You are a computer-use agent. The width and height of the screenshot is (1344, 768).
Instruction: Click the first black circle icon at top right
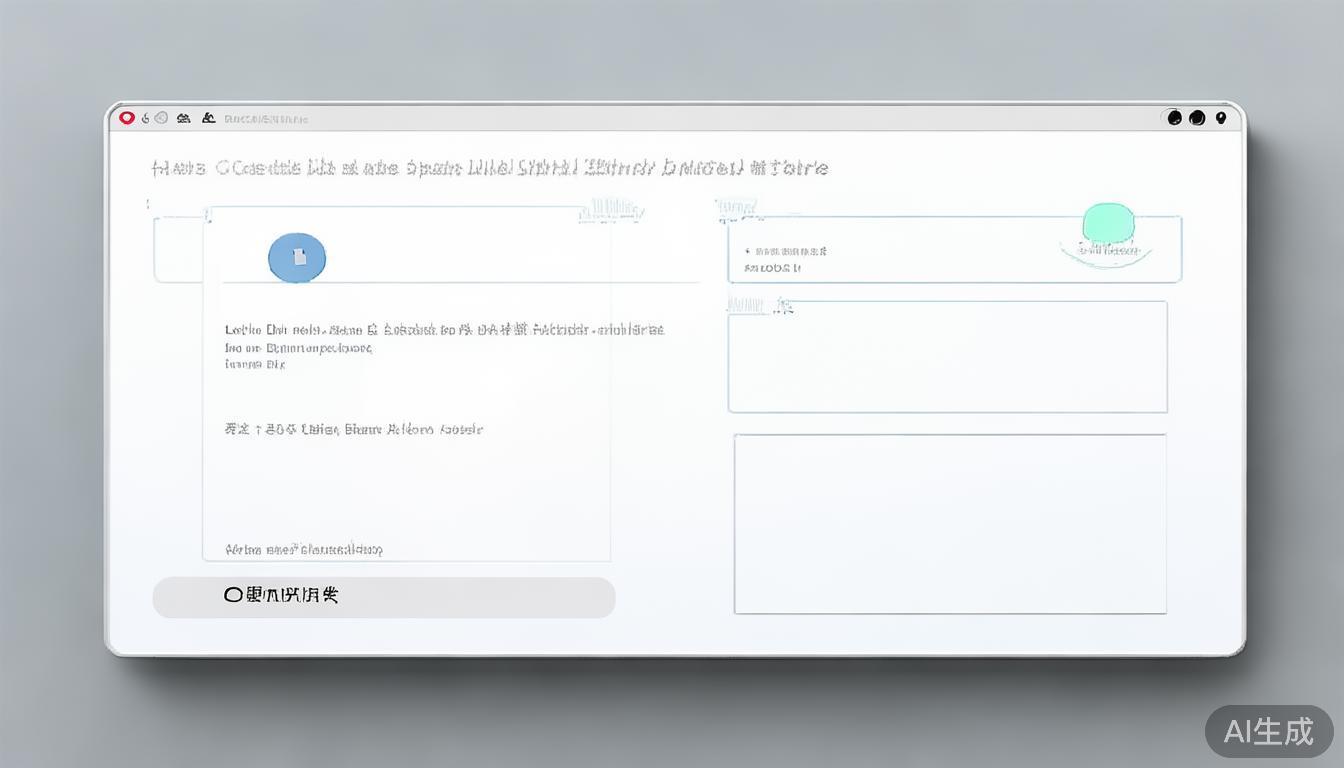pyautogui.click(x=1174, y=118)
